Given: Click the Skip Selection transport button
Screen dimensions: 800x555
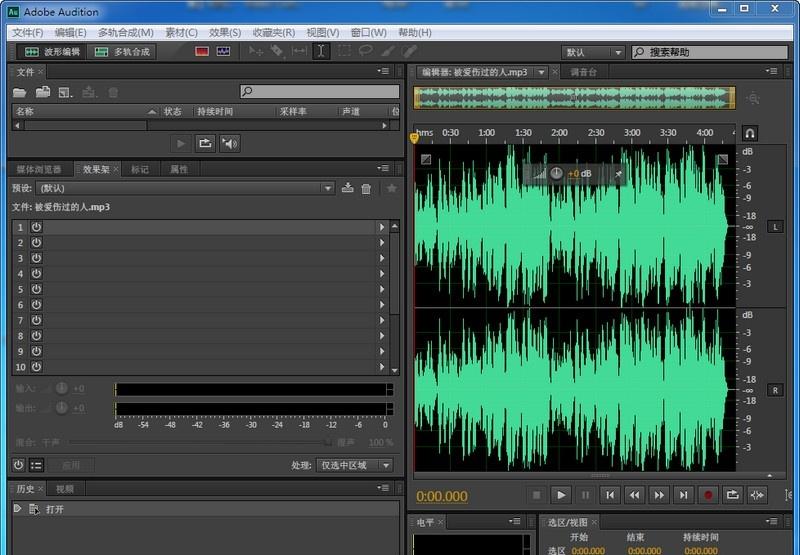Looking at the screenshot, I should tap(757, 495).
